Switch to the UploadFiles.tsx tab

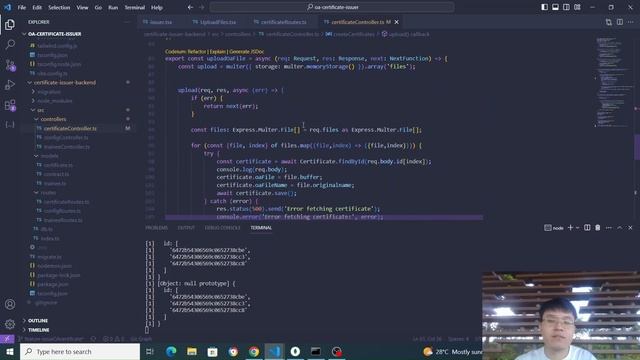[214, 22]
